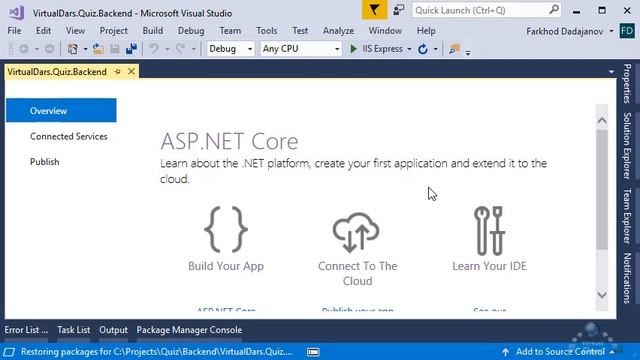Select the VirtualDars.Quiz.Backend document tab
Screen dimensions: 640x360
point(57,72)
